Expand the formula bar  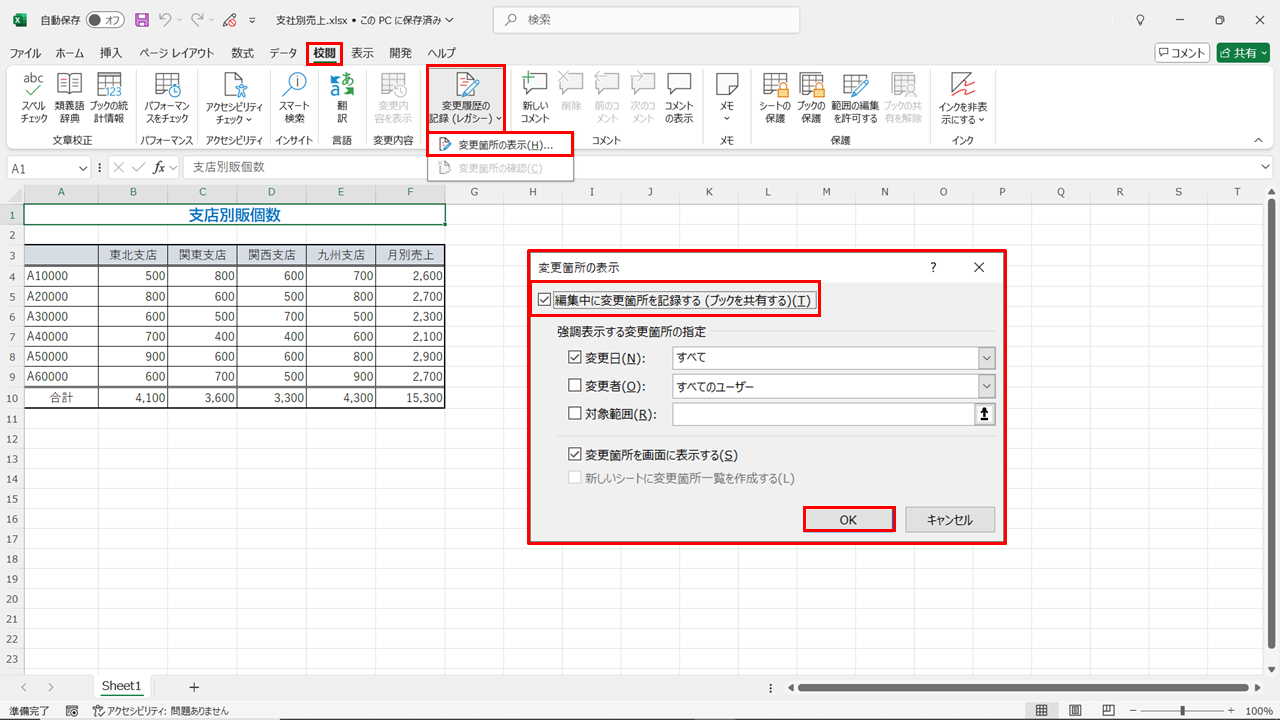(x=1266, y=168)
